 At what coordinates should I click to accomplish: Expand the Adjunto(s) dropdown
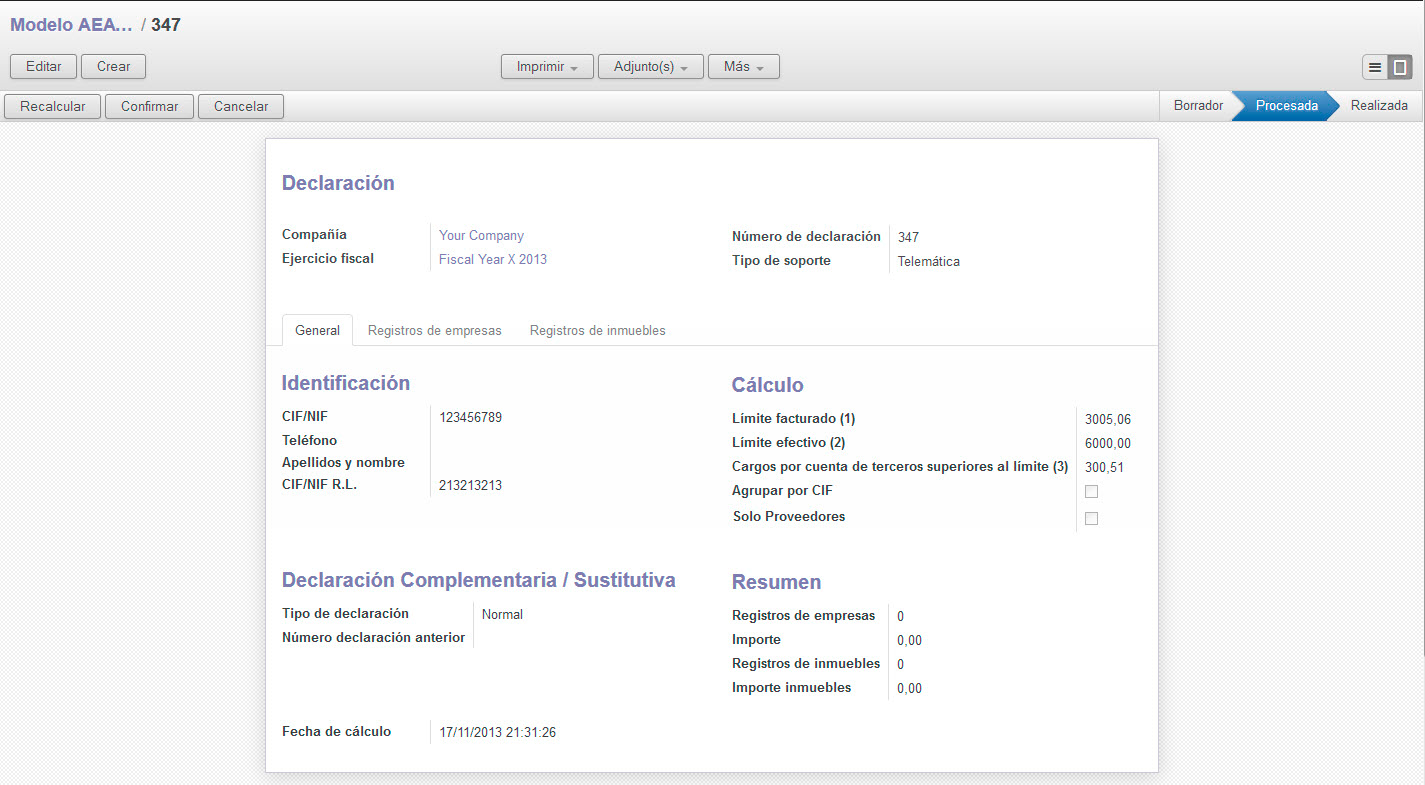(x=650, y=67)
